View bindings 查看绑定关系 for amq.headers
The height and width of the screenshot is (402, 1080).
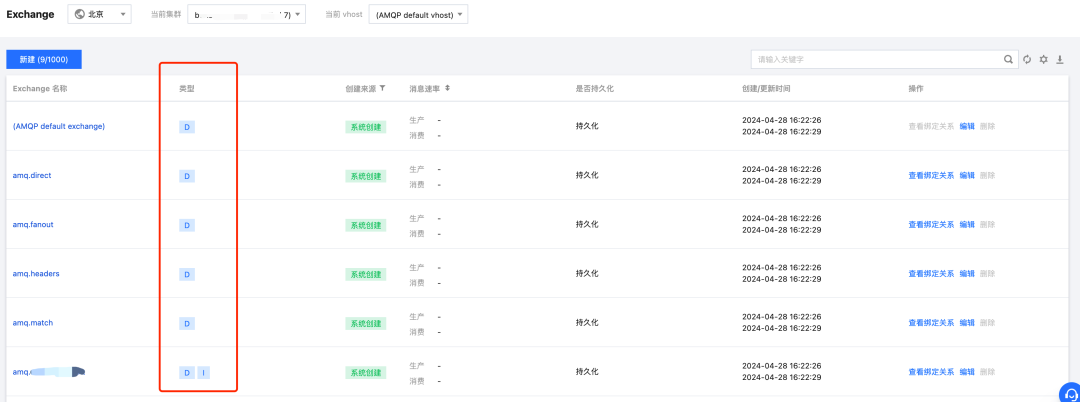pos(931,273)
